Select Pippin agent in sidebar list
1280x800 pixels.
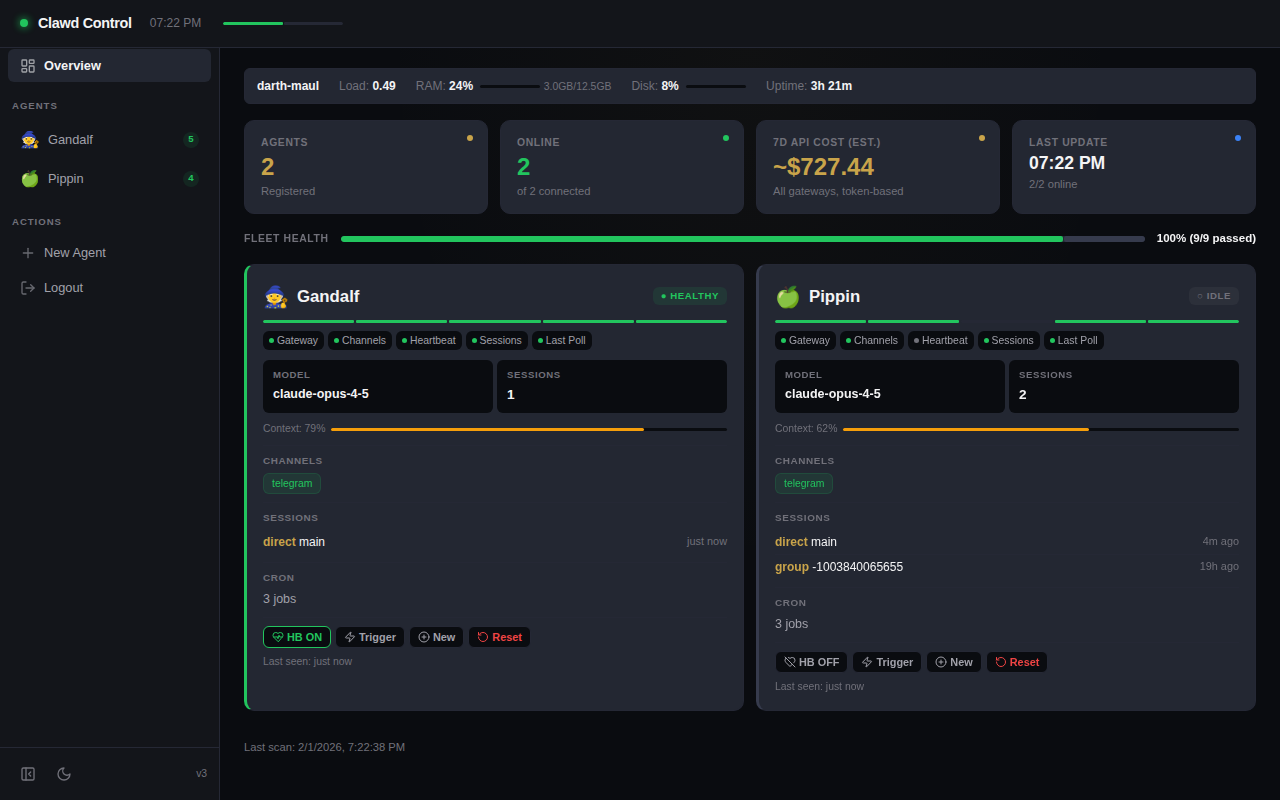click(66, 179)
